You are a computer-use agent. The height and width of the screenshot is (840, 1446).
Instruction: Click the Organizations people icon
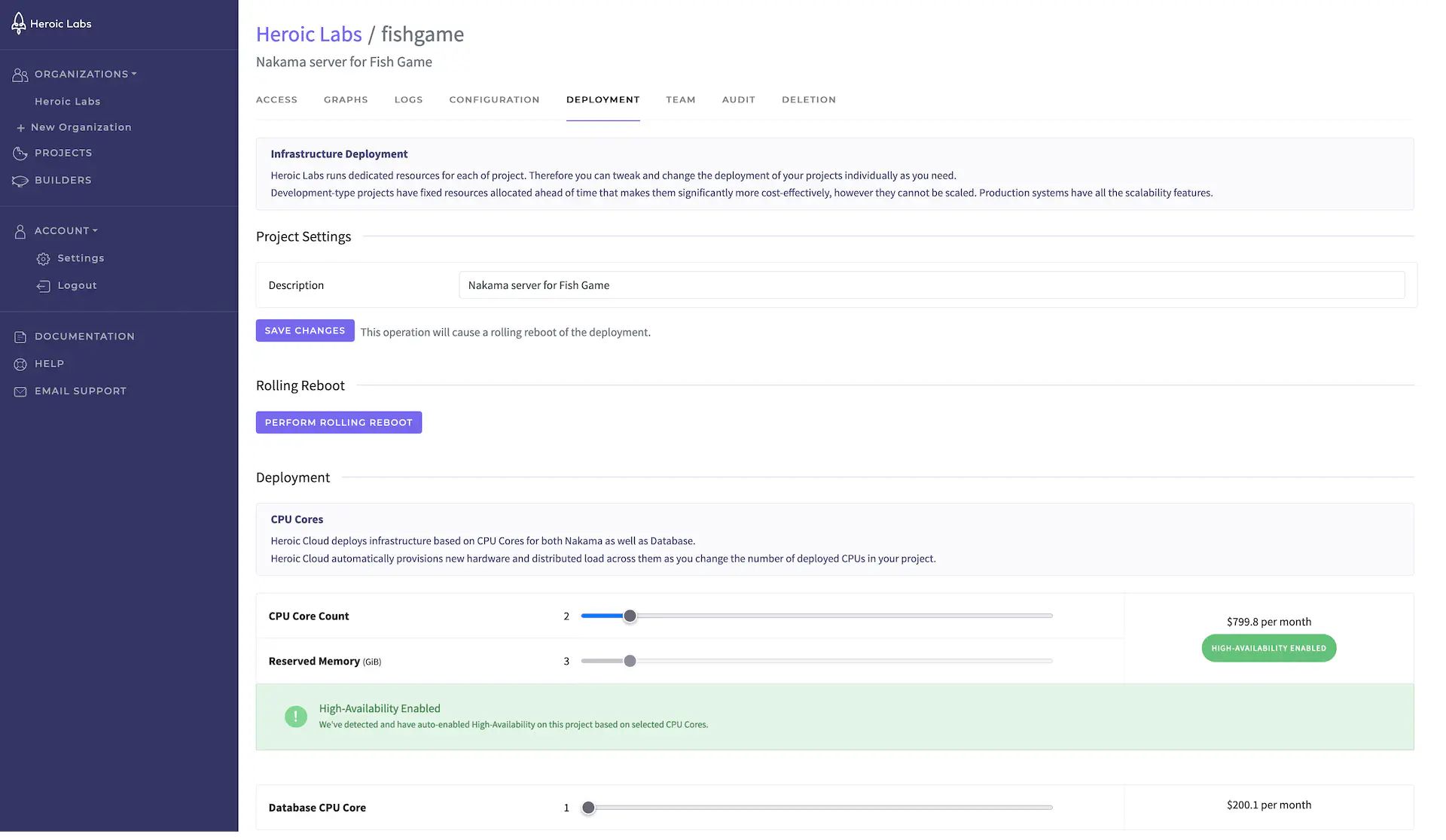[x=20, y=75]
